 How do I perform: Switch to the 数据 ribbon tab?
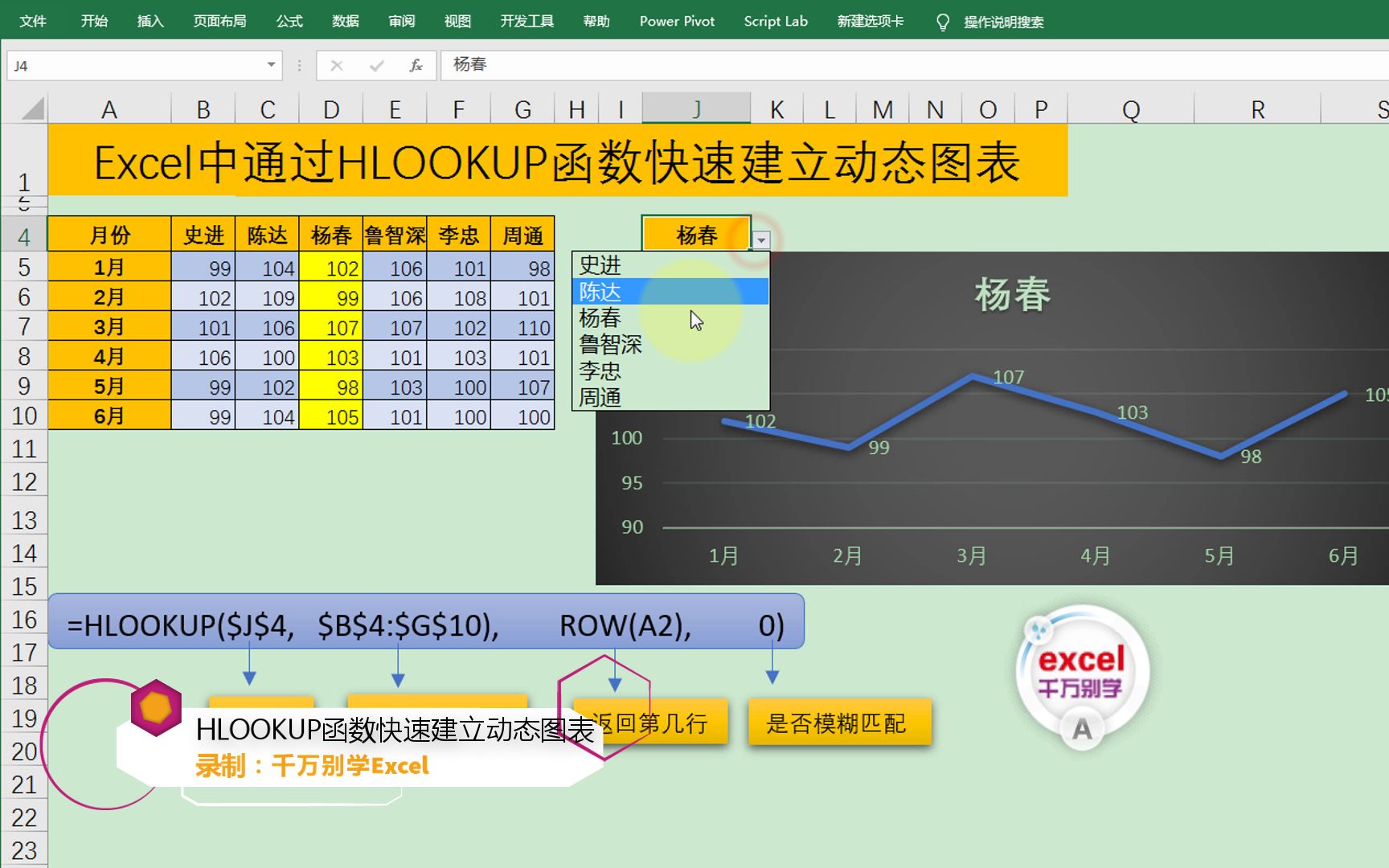coord(344,22)
